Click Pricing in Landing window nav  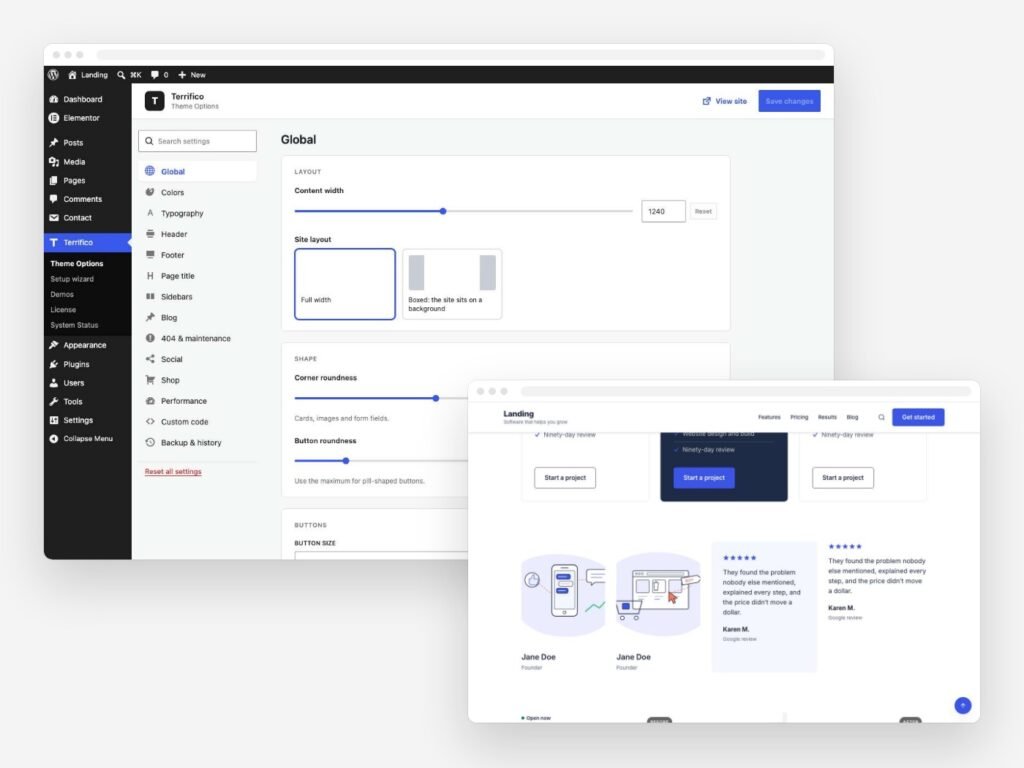coord(799,417)
